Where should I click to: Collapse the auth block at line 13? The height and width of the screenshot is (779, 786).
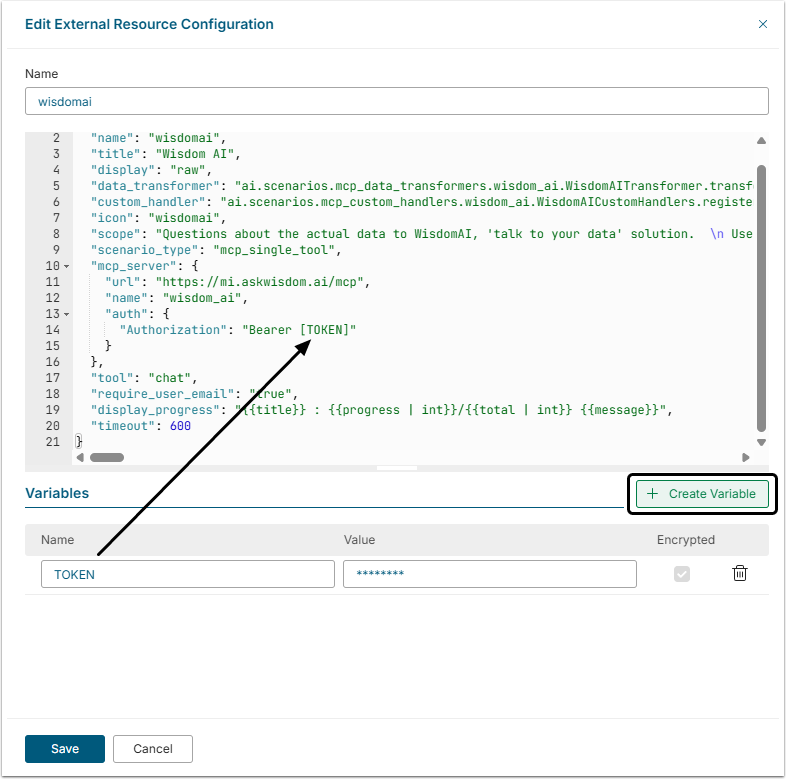tap(67, 314)
